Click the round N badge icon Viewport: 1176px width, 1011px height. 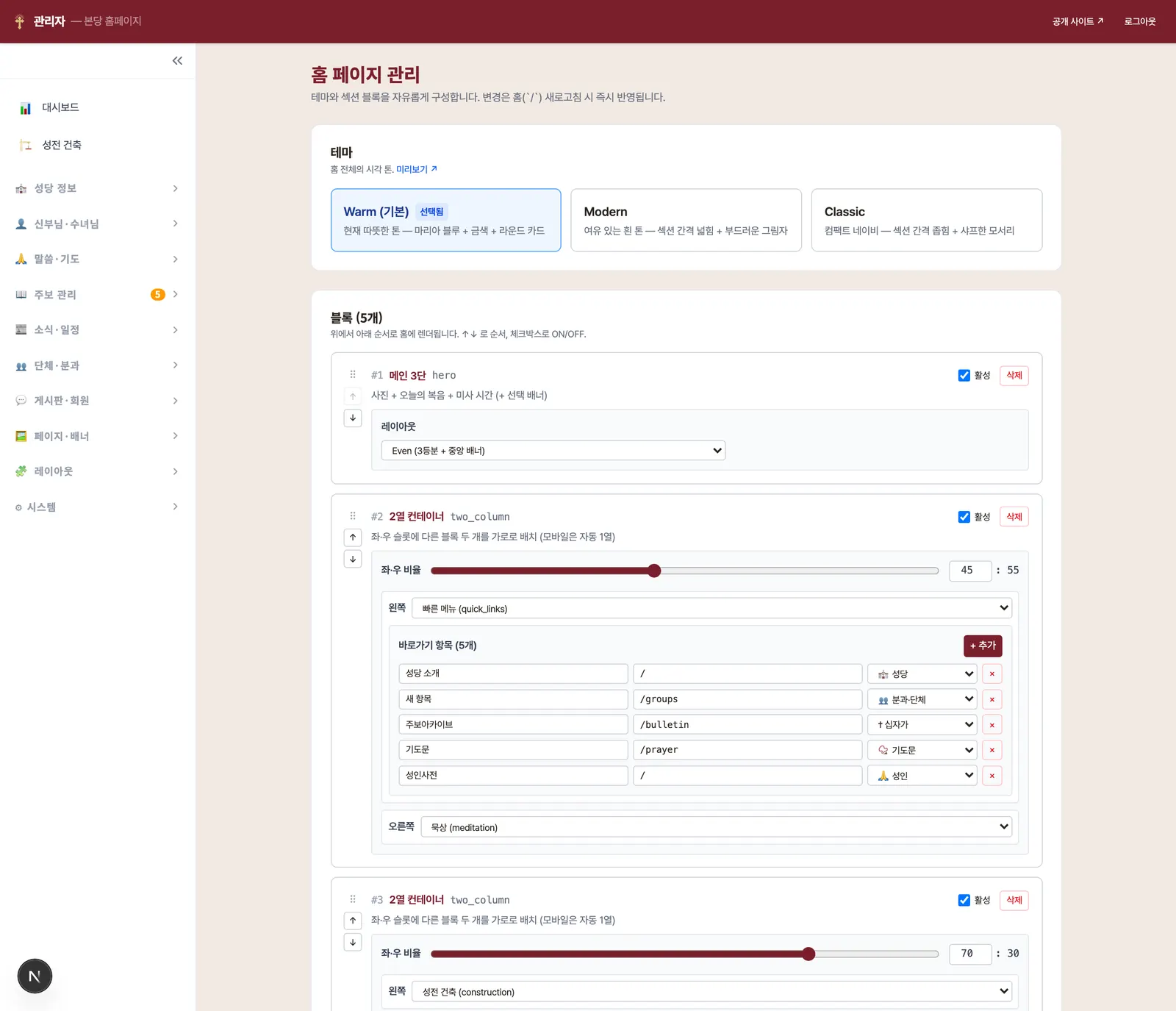coord(35,976)
